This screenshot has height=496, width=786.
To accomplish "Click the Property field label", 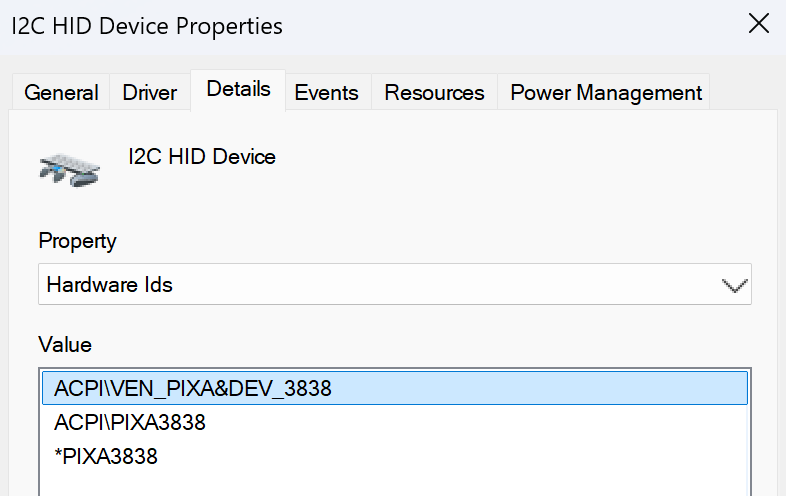I will (x=77, y=241).
